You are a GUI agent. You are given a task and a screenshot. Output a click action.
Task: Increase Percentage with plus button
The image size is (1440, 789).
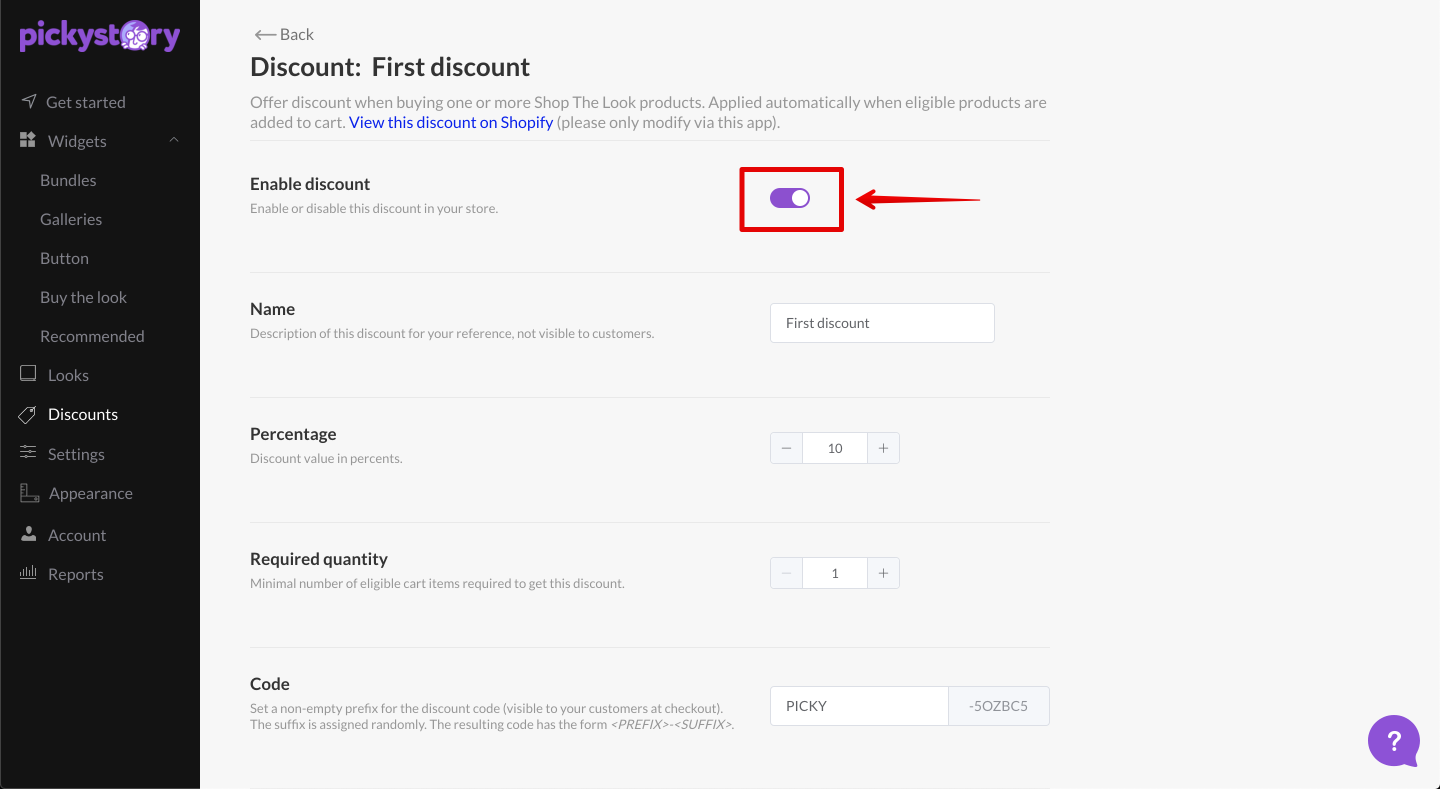[x=883, y=448]
